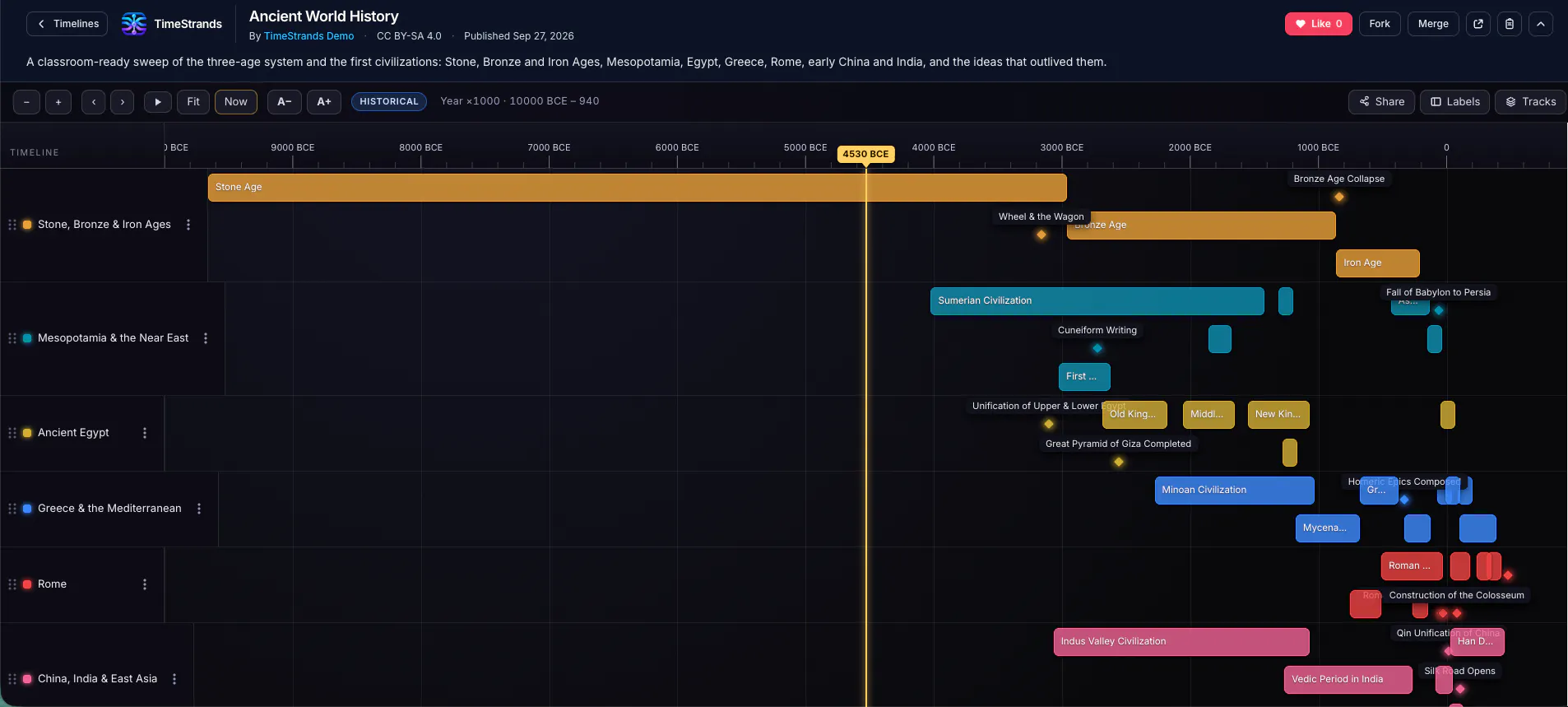Open the TimeStrands Demo author link
The image size is (1568, 707).
coord(308,36)
